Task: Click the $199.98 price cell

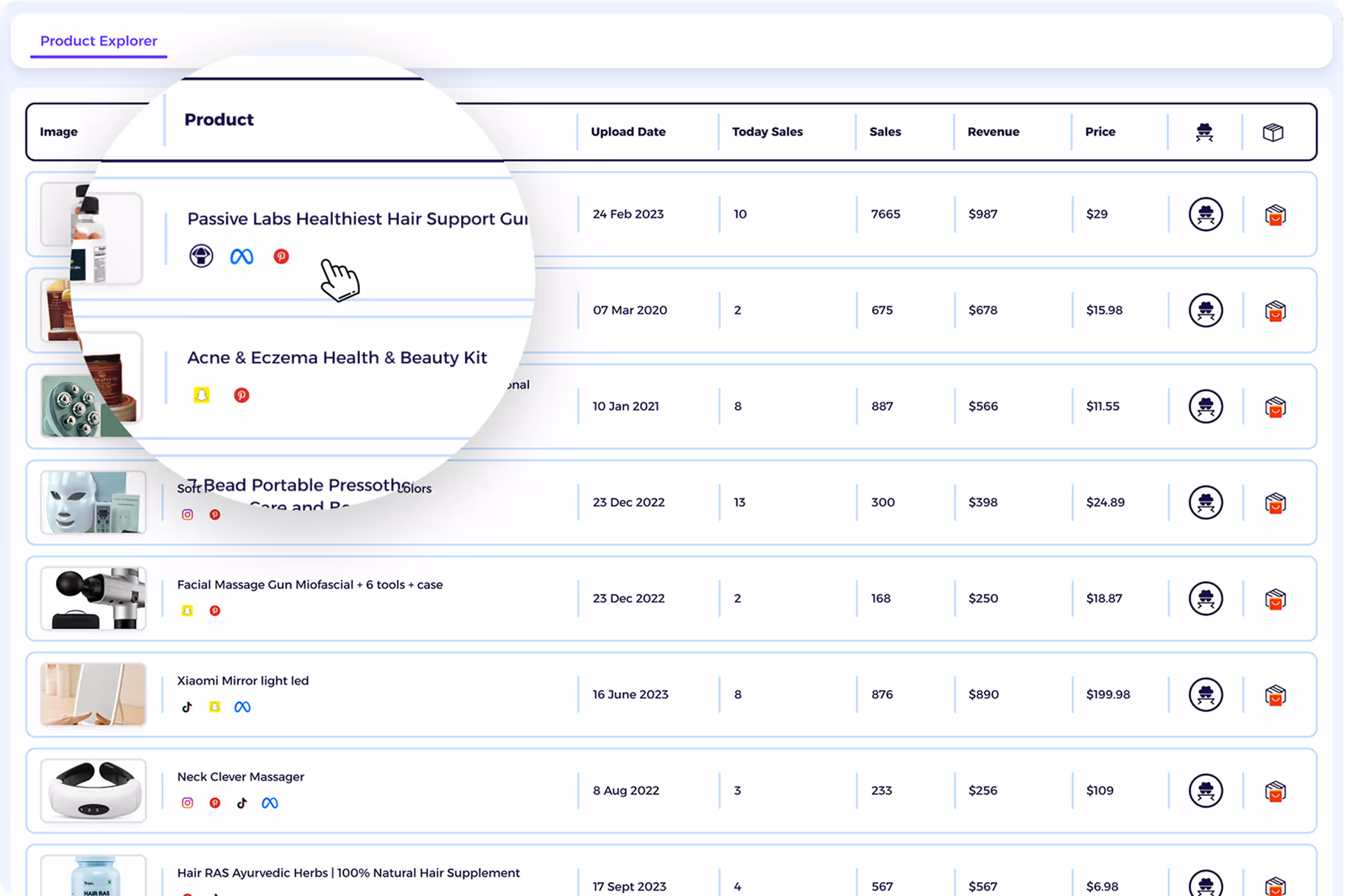Action: point(1108,694)
